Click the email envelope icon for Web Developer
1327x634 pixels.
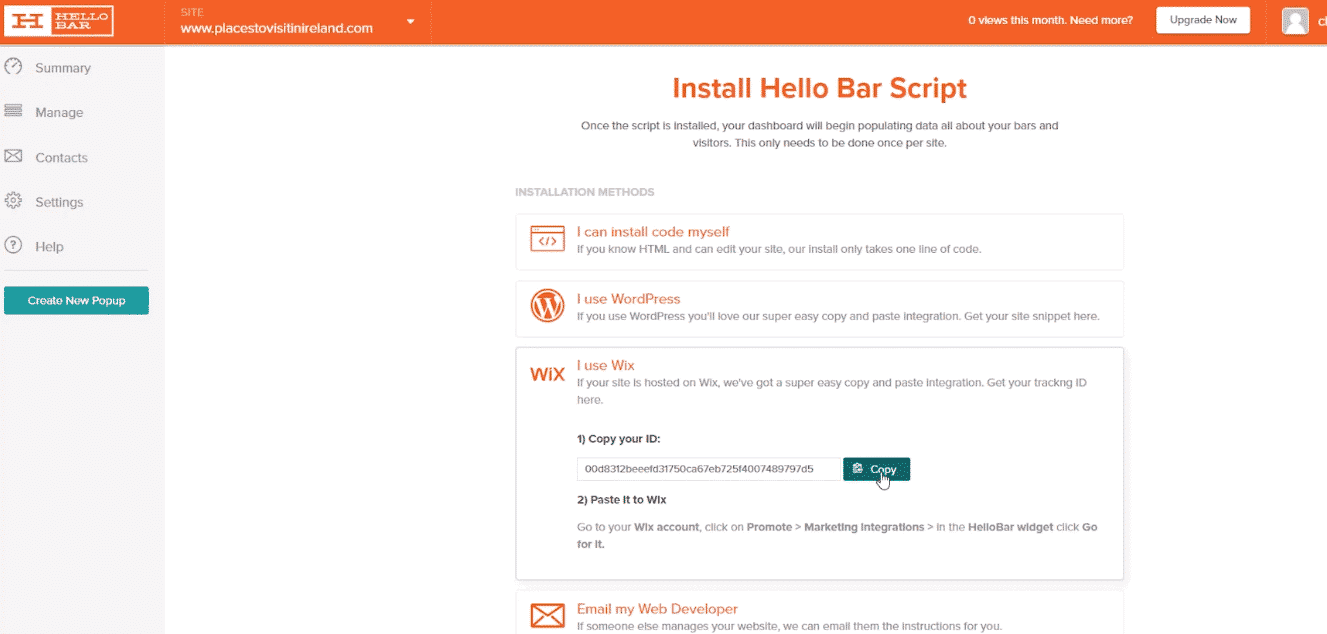(x=547, y=616)
